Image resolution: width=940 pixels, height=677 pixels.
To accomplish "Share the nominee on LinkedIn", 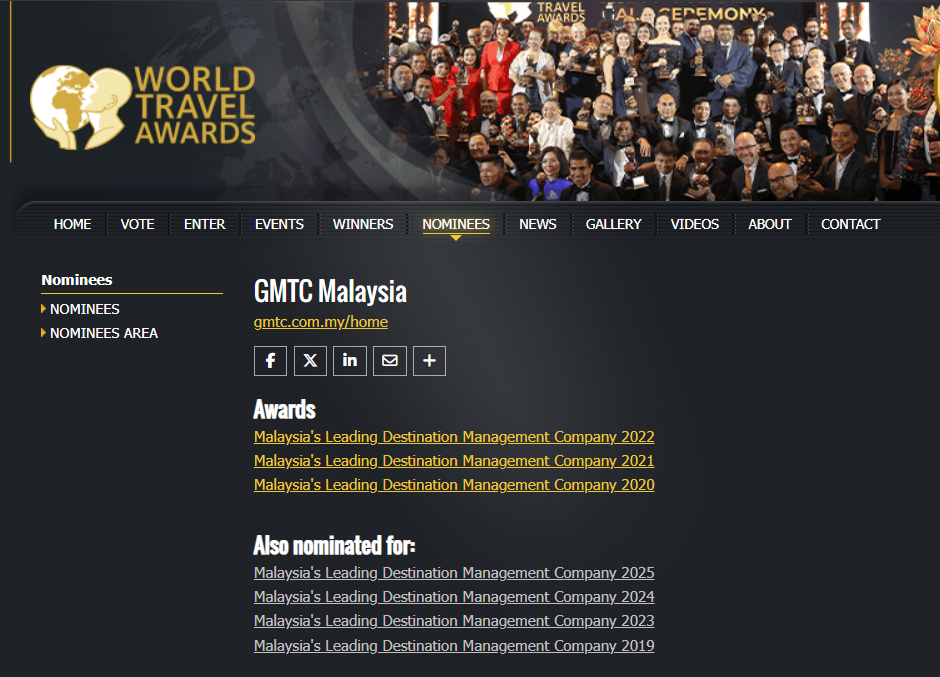I will pos(350,361).
